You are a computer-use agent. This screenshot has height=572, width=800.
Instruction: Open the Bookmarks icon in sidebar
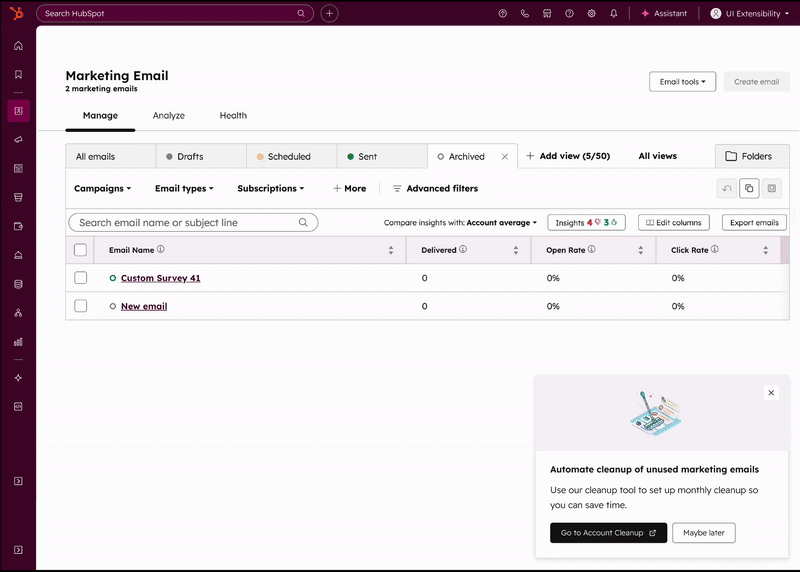(x=18, y=74)
